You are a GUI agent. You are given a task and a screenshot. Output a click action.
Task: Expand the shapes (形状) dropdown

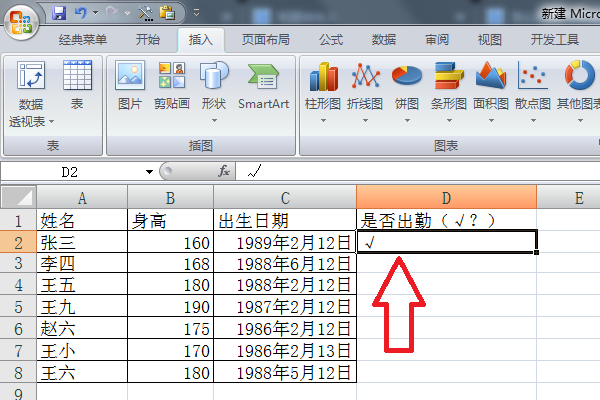pos(214,121)
